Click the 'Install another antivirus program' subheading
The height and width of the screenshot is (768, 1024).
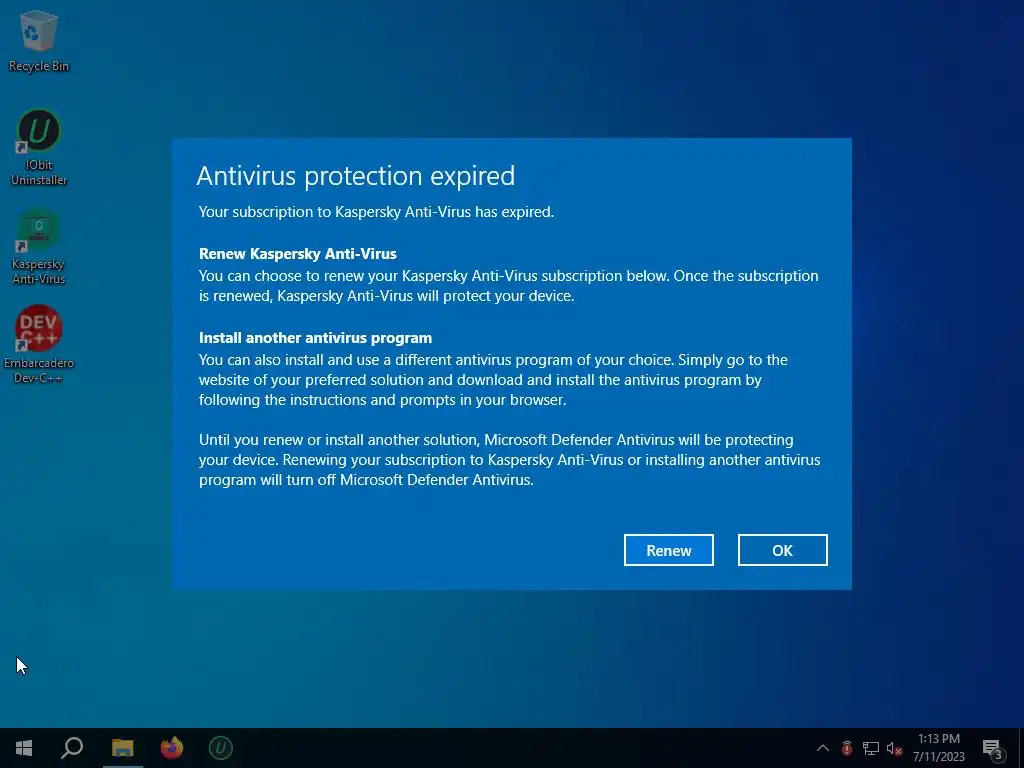coord(315,338)
